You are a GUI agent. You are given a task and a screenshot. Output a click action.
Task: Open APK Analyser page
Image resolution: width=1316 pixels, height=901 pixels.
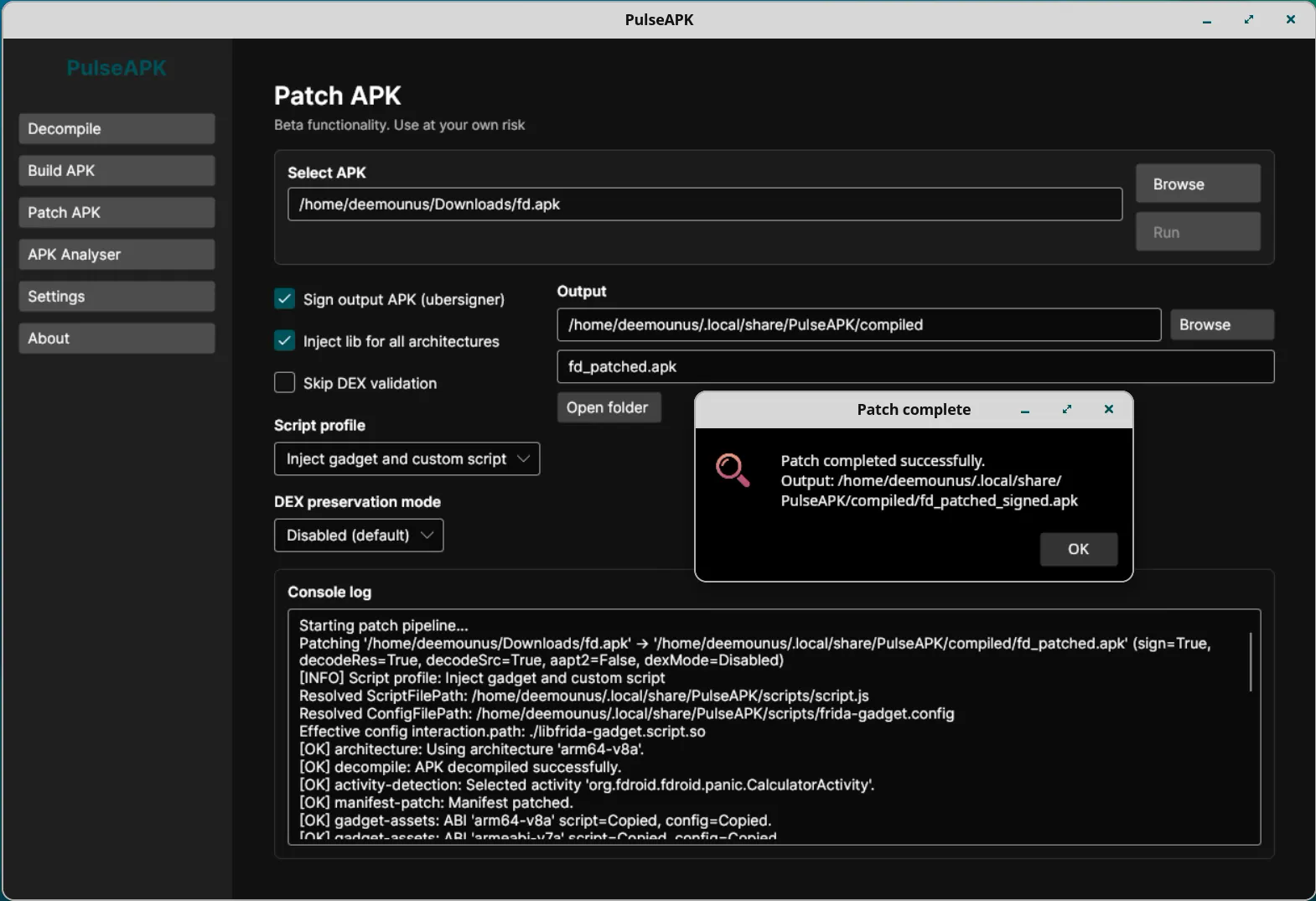[x=117, y=255]
